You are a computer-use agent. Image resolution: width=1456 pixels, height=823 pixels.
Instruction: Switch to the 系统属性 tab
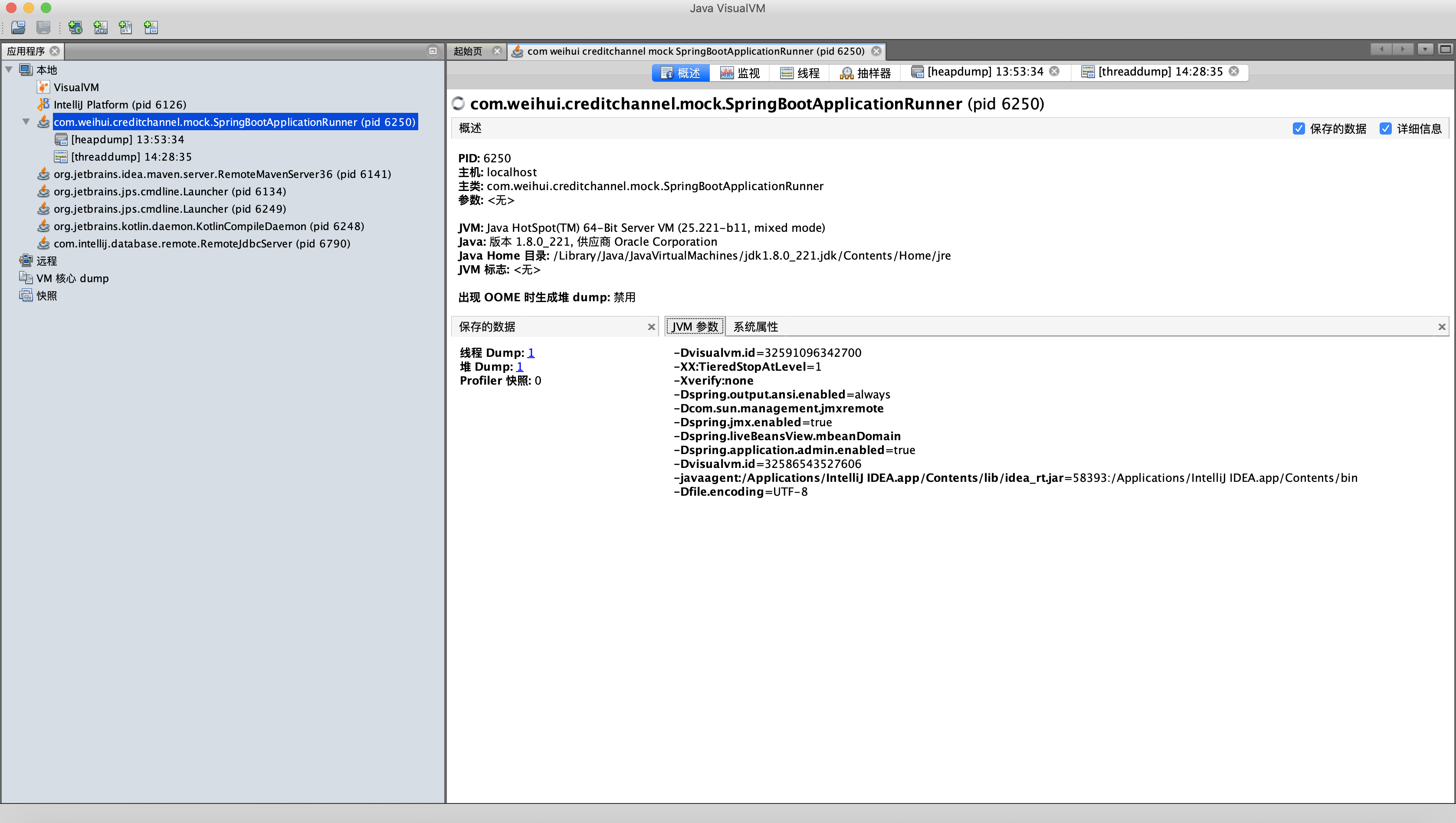point(755,326)
